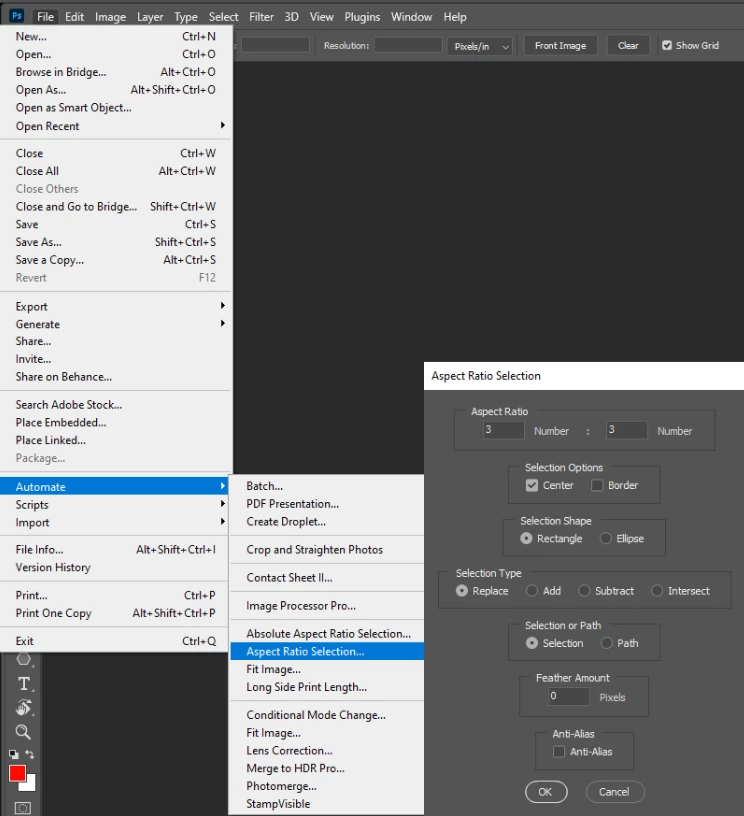Open the Automate submenu entry
Image resolution: width=744 pixels, height=816 pixels.
point(115,487)
